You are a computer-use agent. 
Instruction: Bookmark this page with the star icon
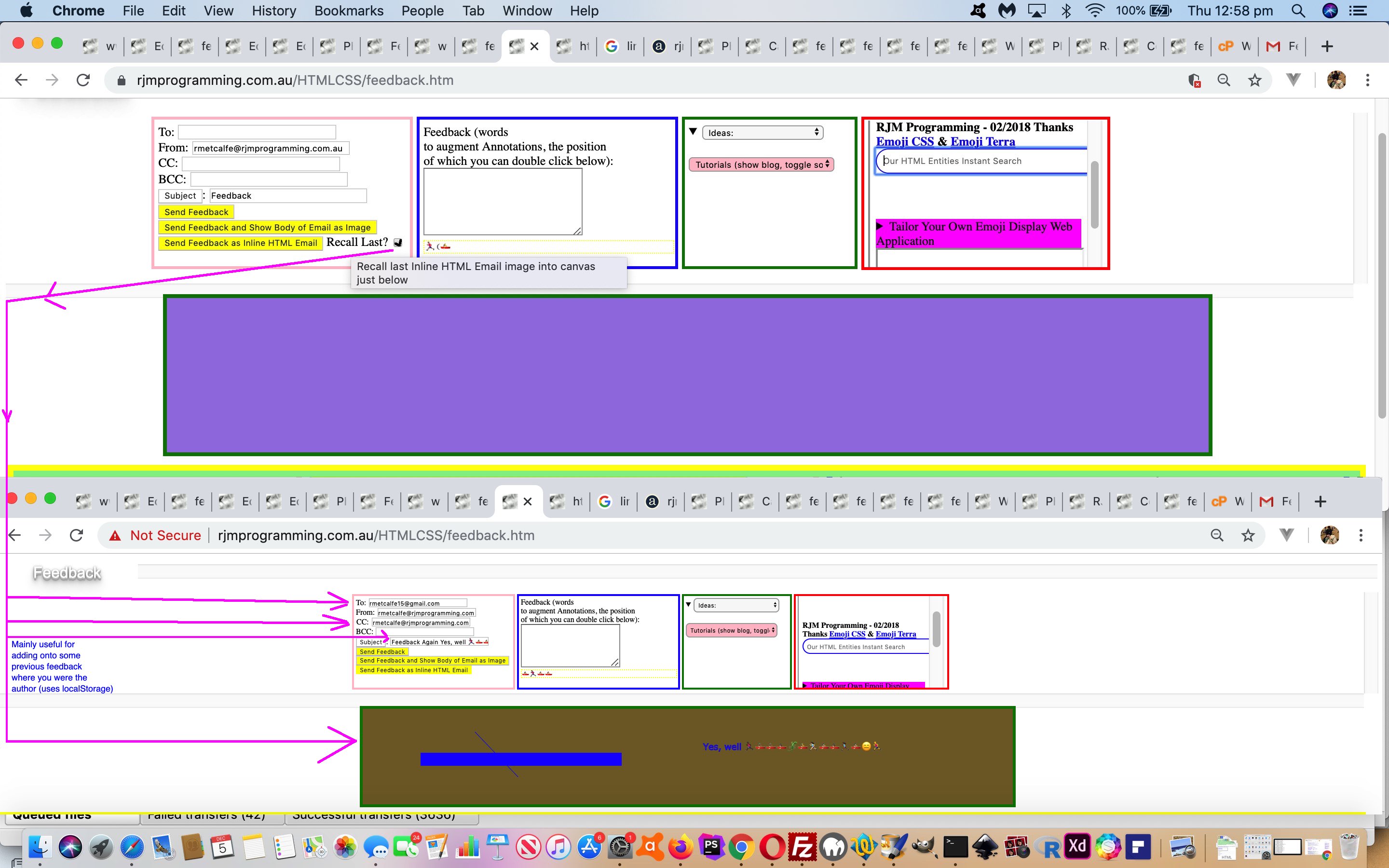coord(1255,80)
